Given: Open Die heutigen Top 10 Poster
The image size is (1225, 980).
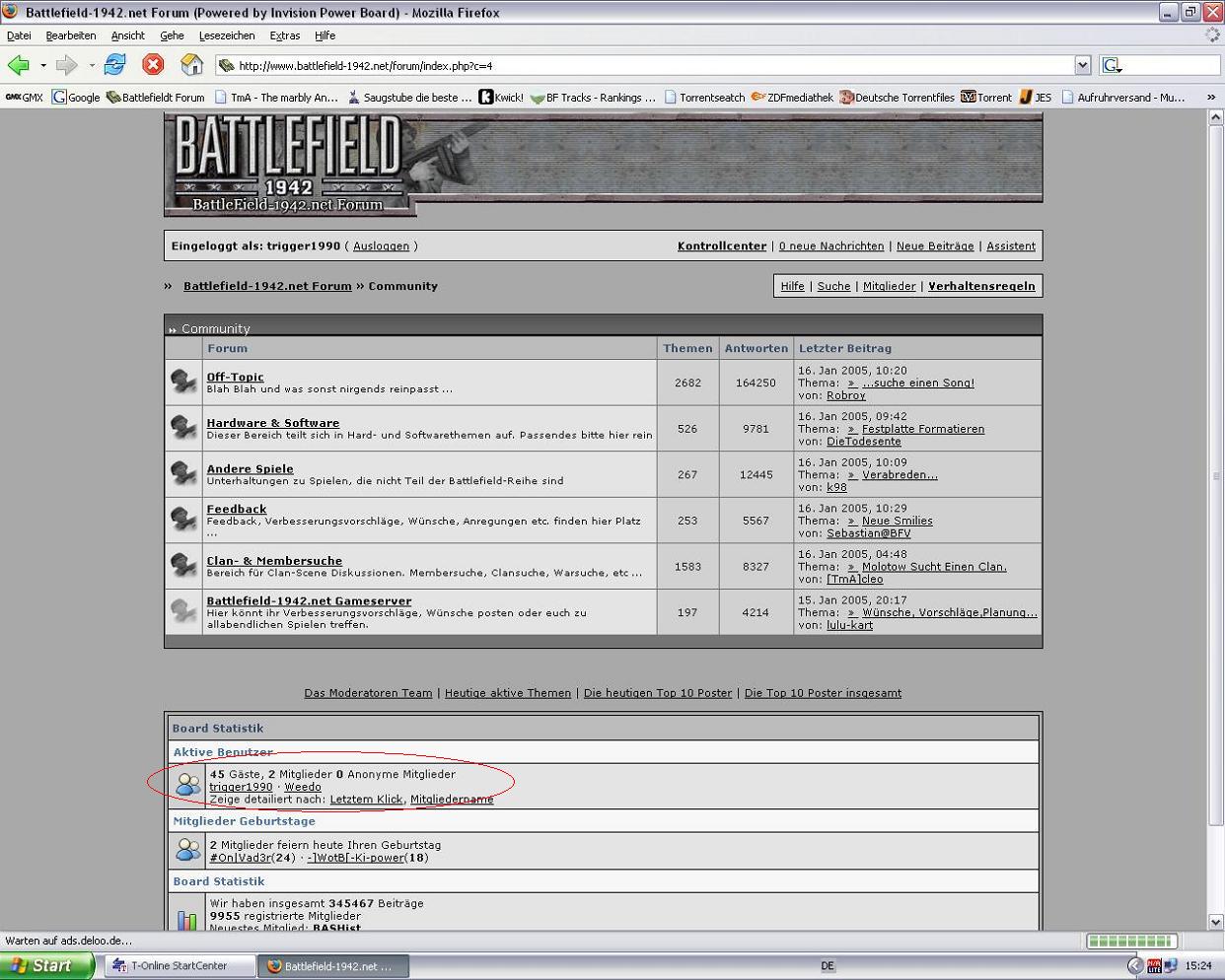Looking at the screenshot, I should pos(658,693).
